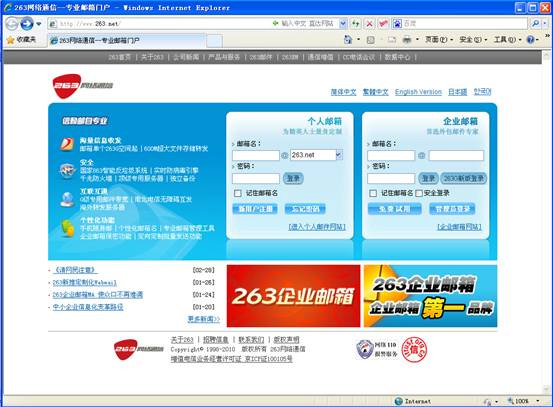553x407 pixels.
Task: Click the personal mailbox name input field
Action: (x=256, y=155)
